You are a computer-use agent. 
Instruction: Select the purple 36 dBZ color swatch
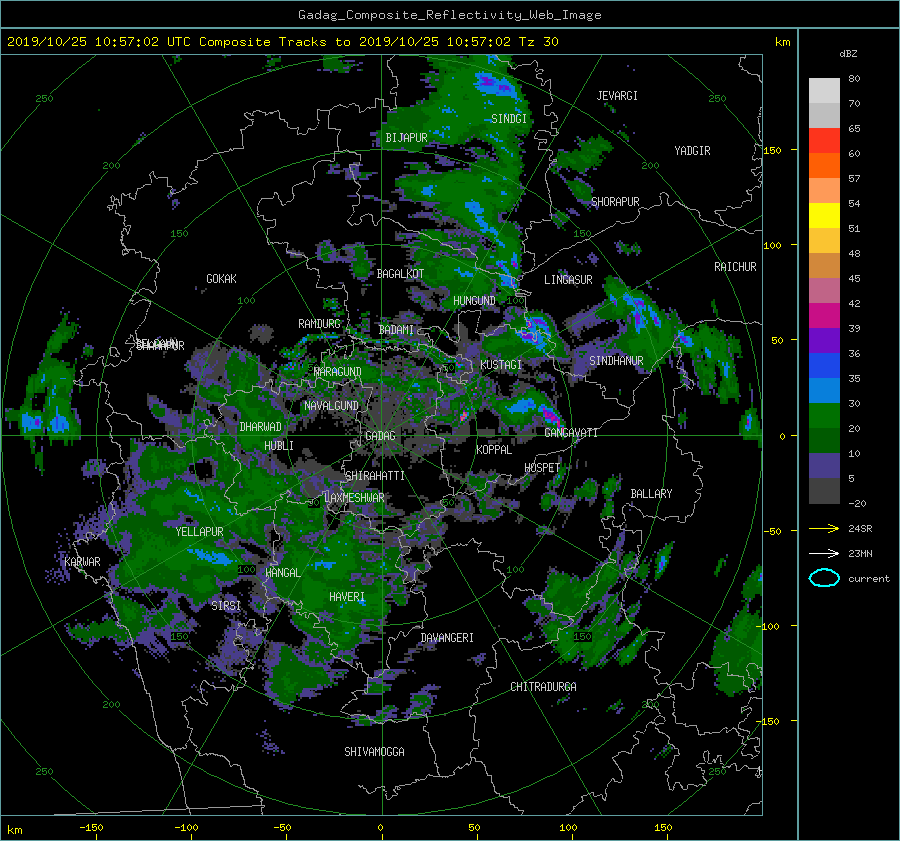coord(824,340)
